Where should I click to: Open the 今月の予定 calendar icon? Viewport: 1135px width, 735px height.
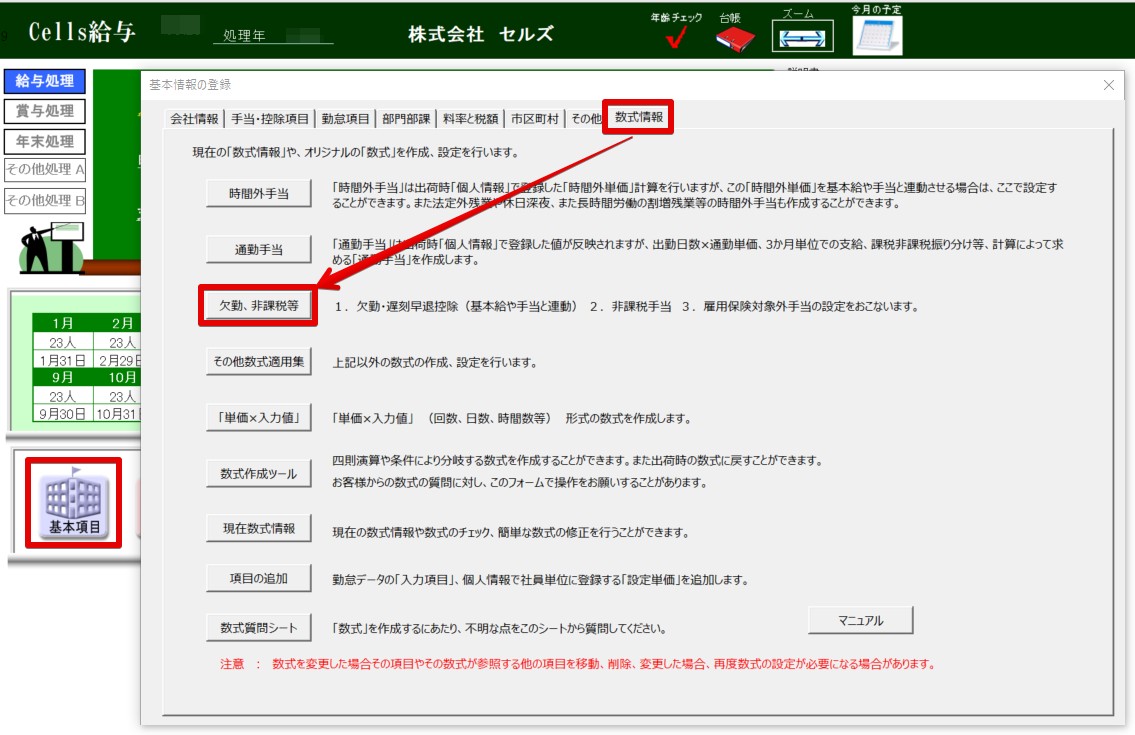[876, 35]
